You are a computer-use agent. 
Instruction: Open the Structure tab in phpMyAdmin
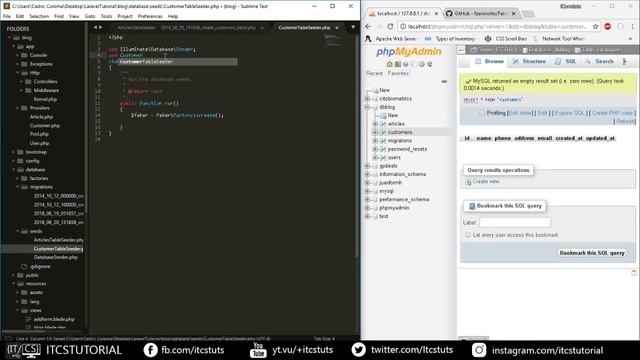(529, 61)
